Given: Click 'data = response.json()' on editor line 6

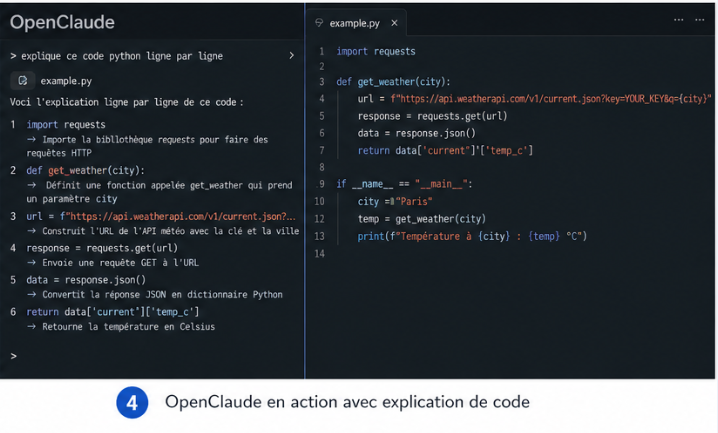Looking at the screenshot, I should [x=417, y=133].
